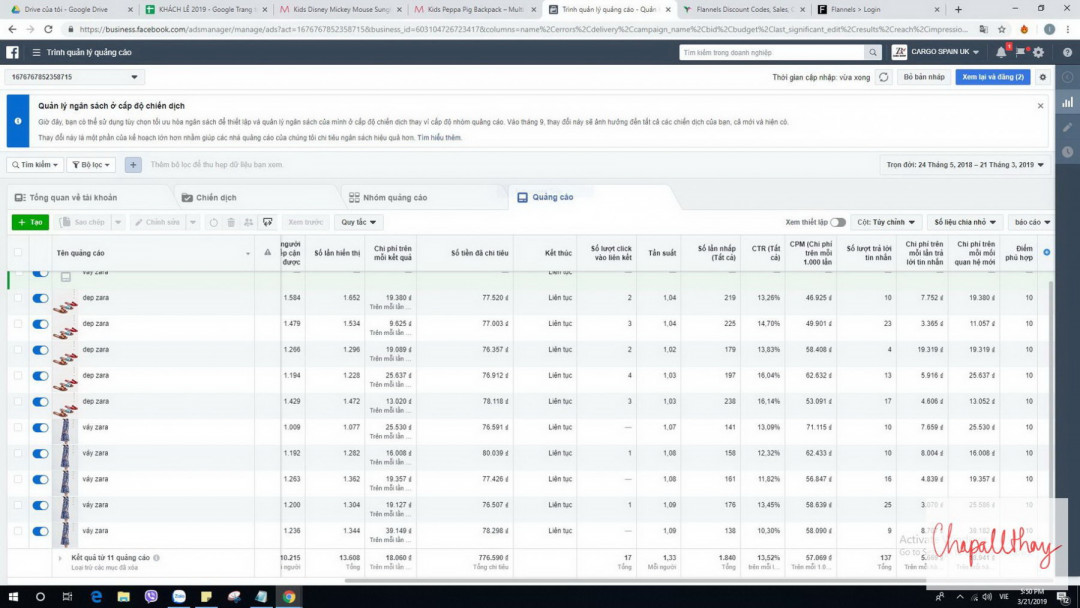Open the help question mark icon

1067,52
